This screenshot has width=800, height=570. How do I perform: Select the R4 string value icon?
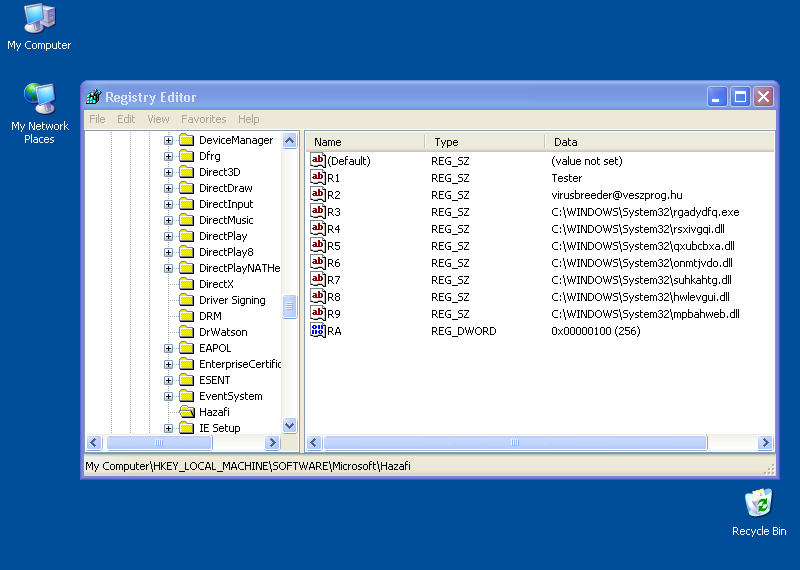pos(317,229)
